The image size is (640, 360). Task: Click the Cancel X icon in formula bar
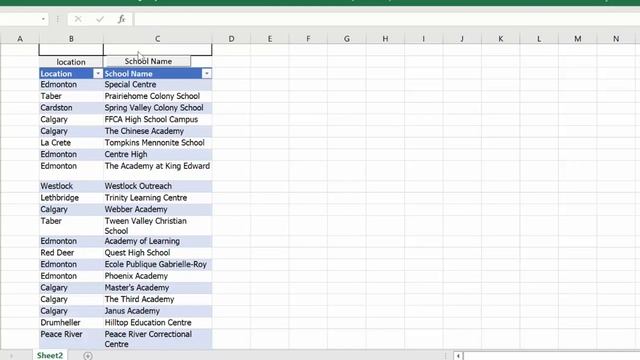click(x=78, y=19)
